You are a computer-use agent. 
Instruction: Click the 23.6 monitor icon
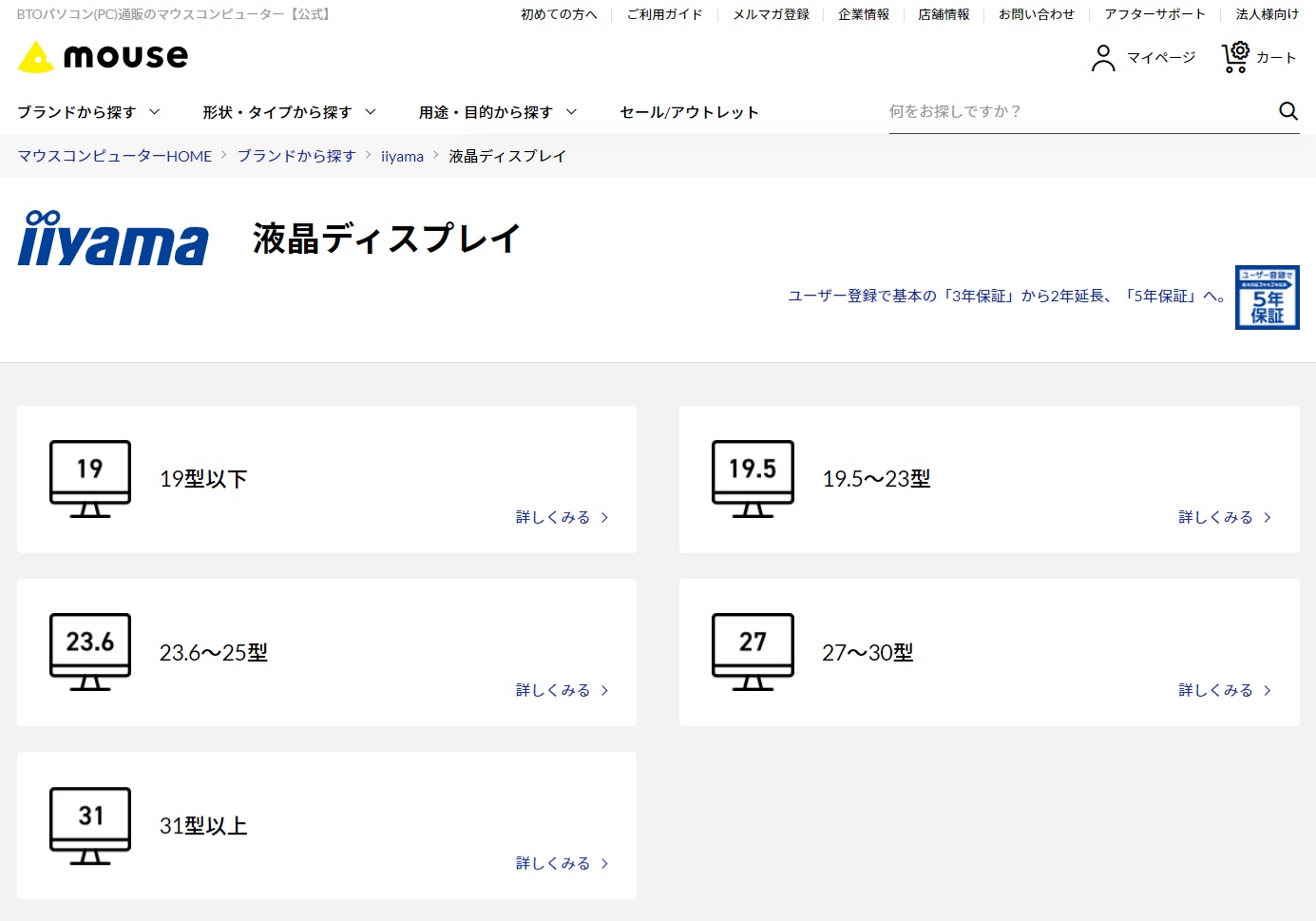pos(90,652)
